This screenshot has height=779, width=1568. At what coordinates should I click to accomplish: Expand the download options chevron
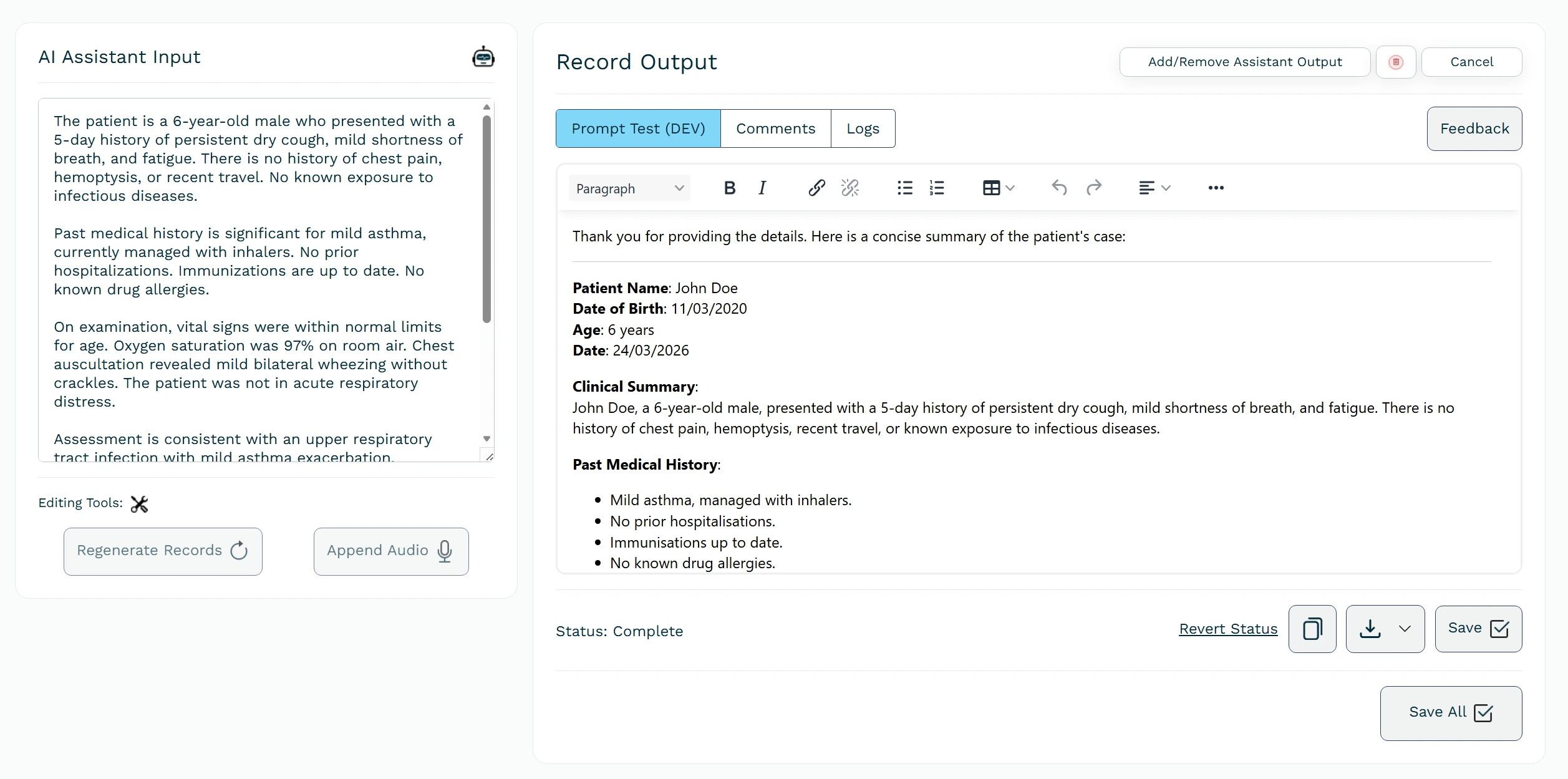click(1405, 629)
